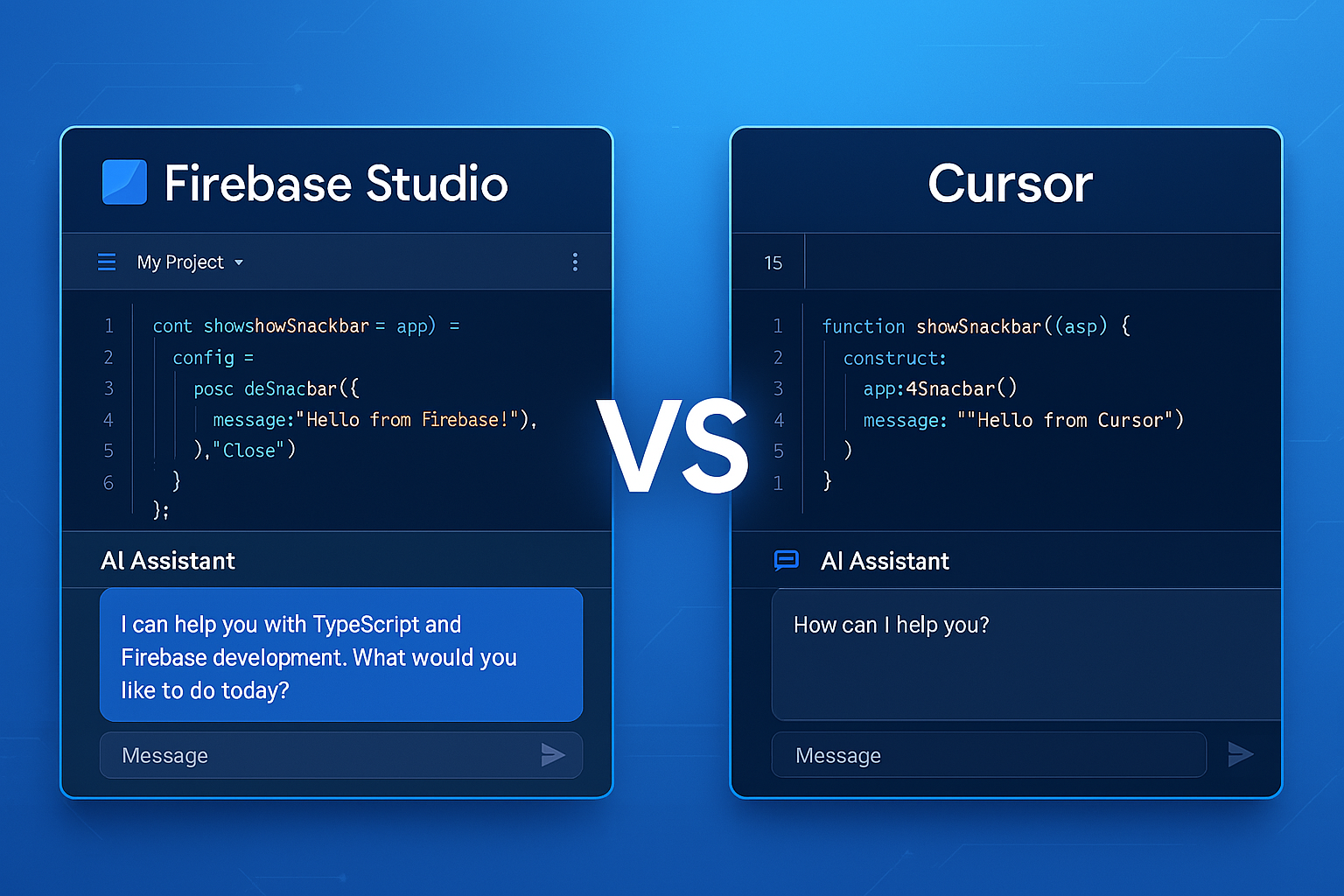Click line number 4 in Firebase Studio editor
1344x896 pixels.
point(108,419)
